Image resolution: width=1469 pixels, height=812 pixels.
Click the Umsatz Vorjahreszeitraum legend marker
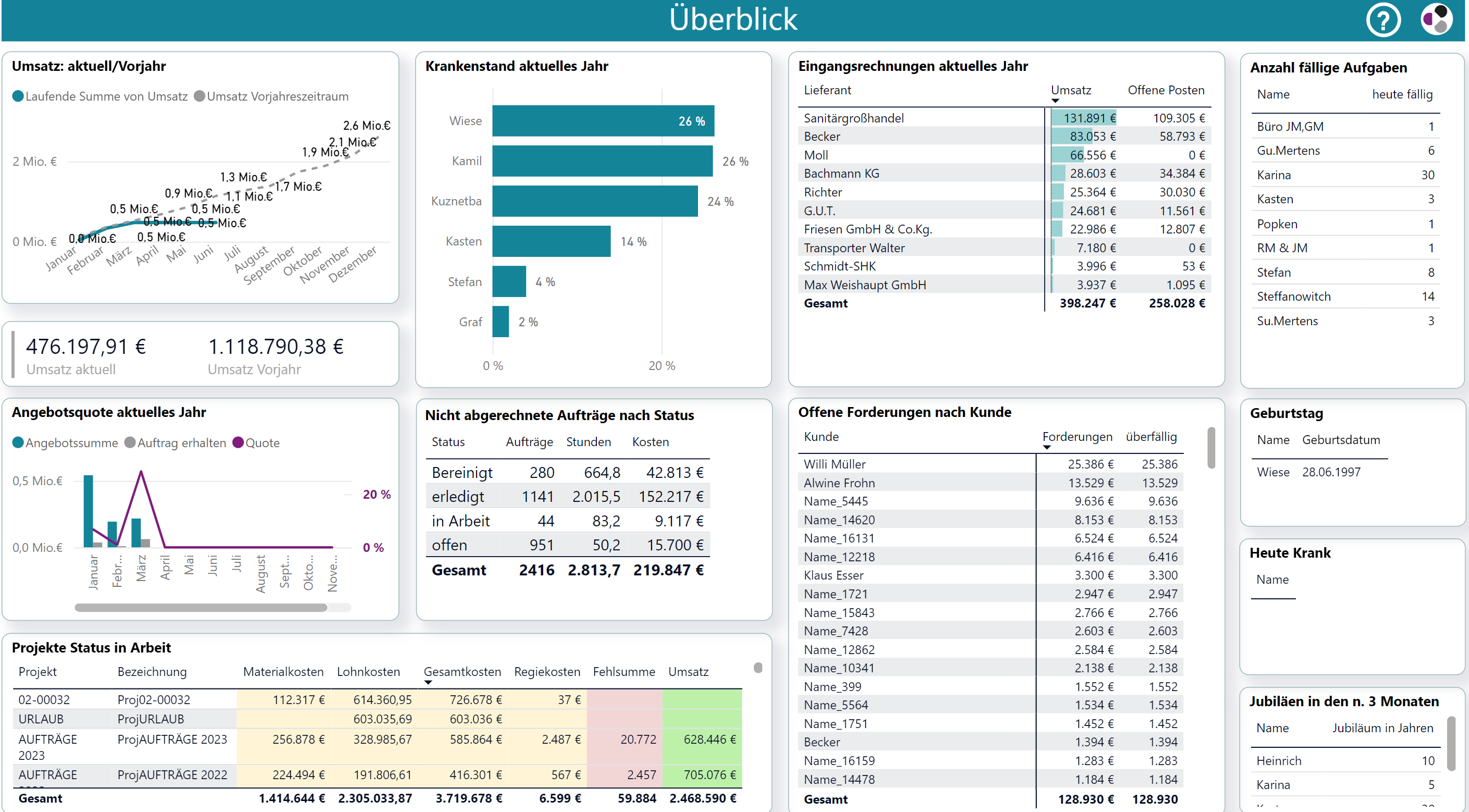(199, 96)
